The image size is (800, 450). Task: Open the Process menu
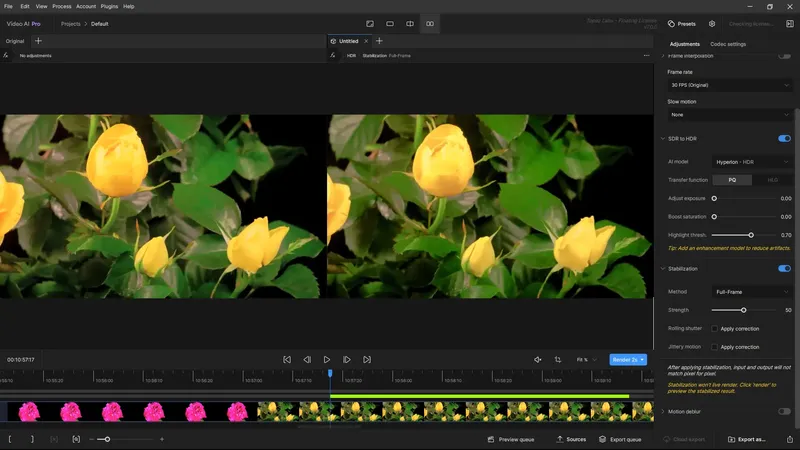pos(61,6)
